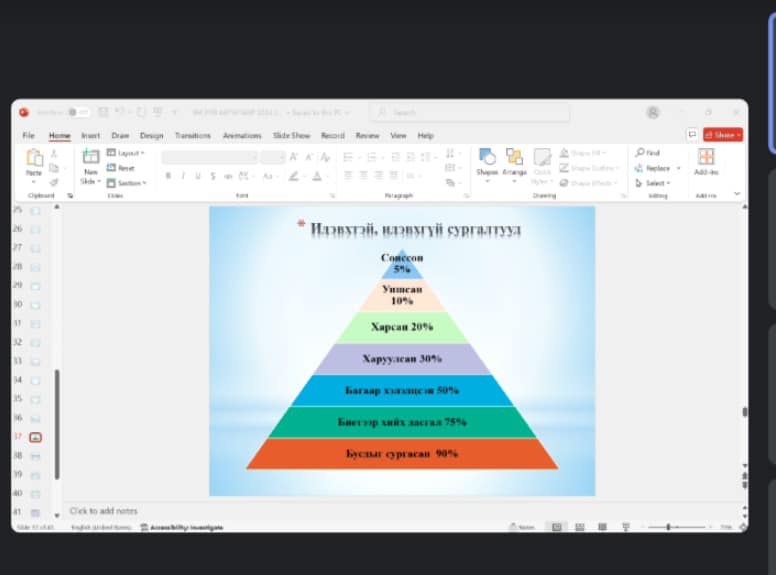Open the Slide Show tab

coord(293,135)
